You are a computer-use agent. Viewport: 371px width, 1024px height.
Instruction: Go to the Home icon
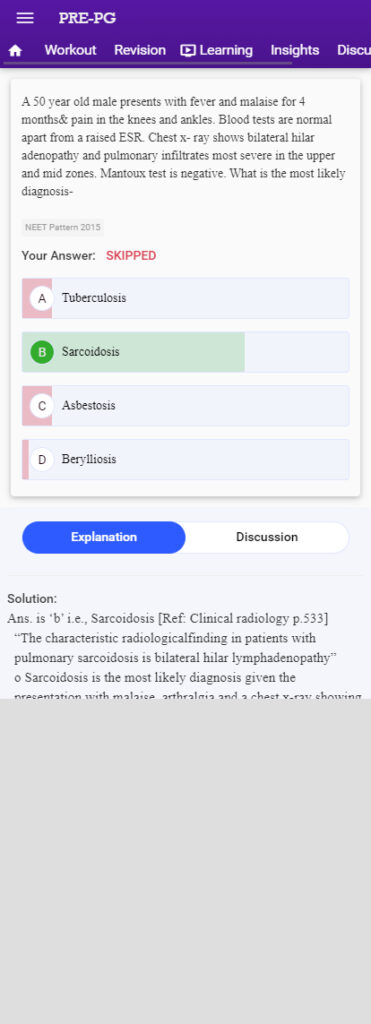[15, 50]
